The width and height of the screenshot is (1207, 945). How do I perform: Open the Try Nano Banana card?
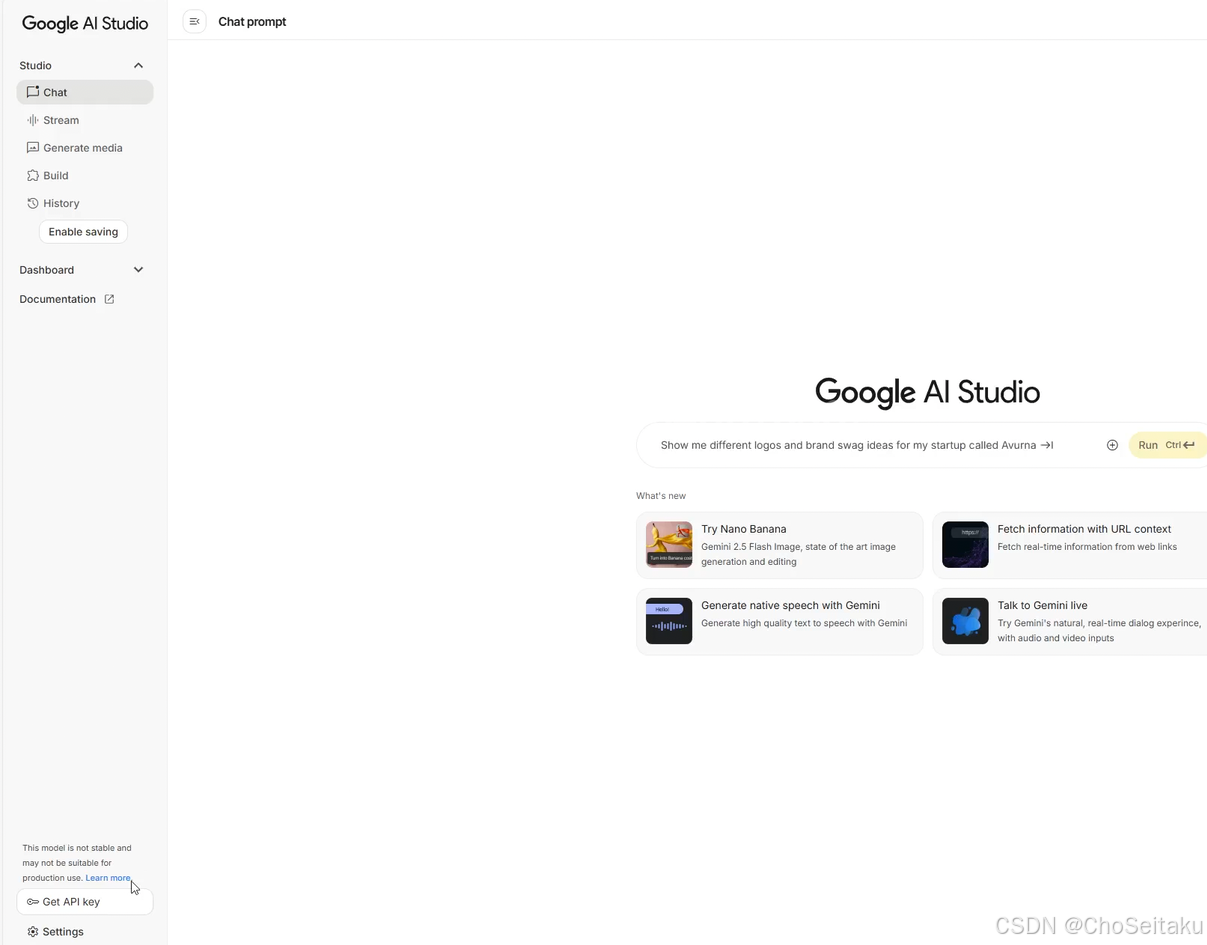tap(780, 545)
